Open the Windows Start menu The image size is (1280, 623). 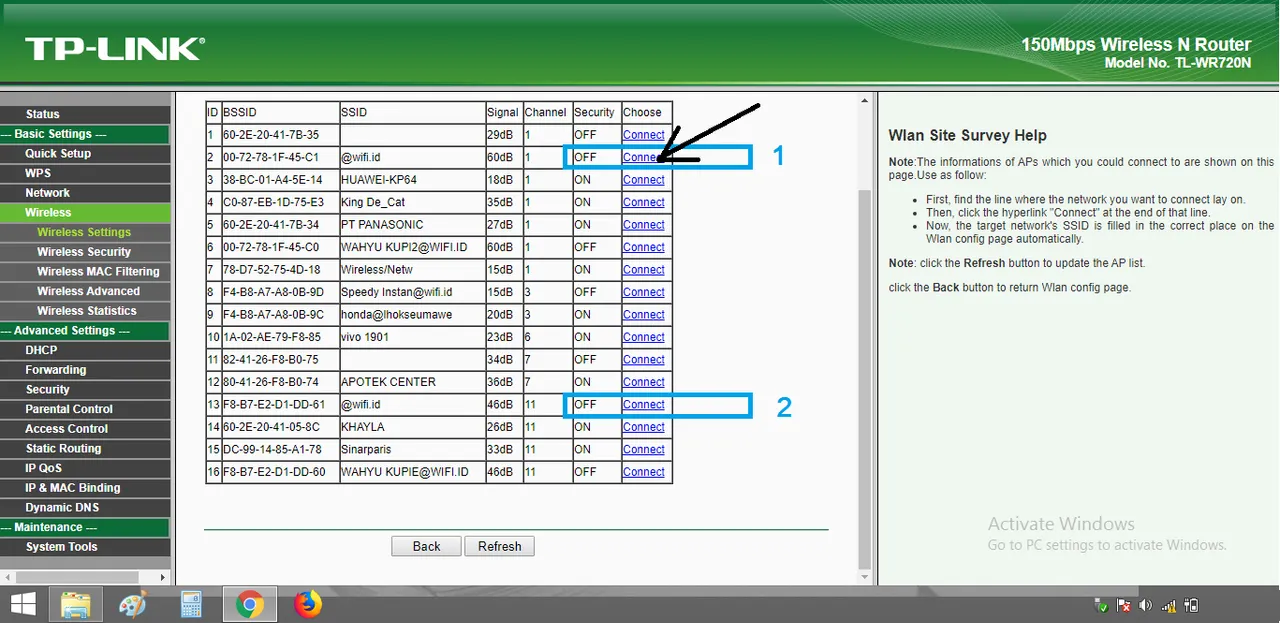tap(23, 604)
